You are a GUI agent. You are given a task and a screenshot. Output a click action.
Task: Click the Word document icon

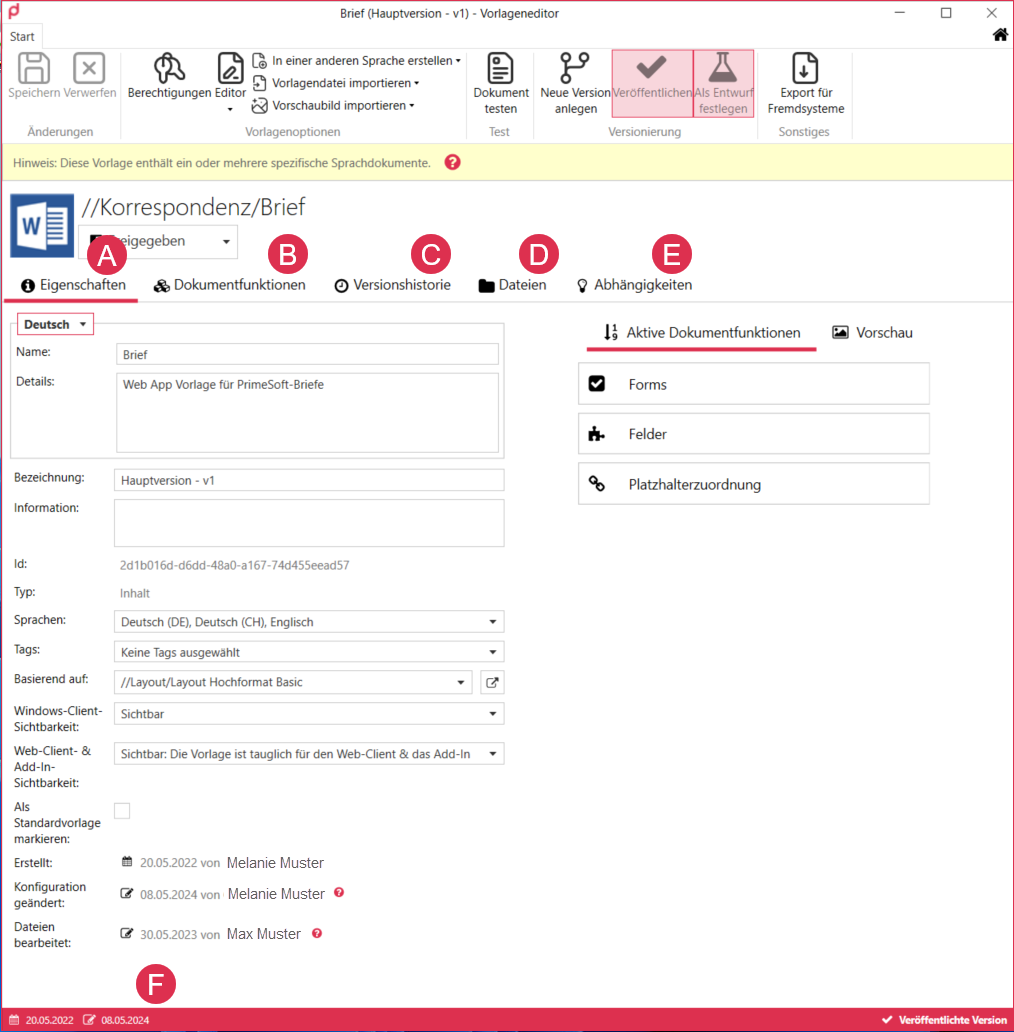[42, 225]
